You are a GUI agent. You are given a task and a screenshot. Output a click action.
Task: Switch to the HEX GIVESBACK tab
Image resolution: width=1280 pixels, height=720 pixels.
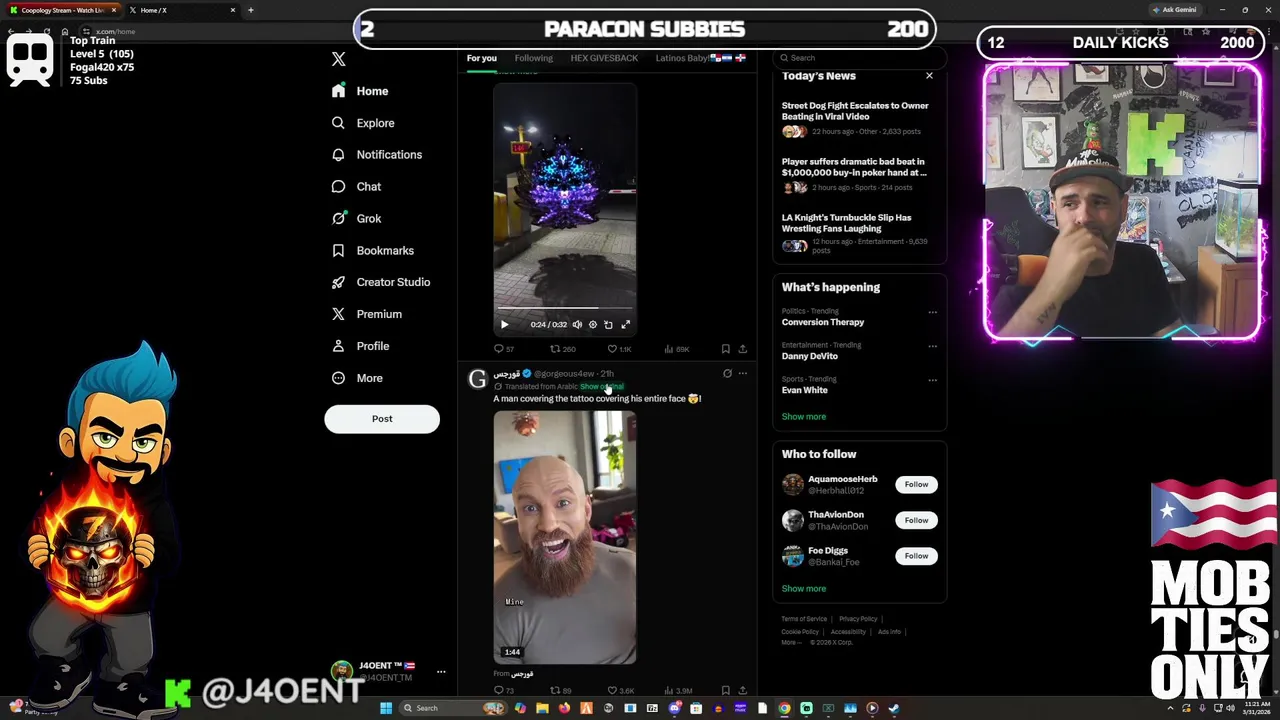tap(604, 58)
